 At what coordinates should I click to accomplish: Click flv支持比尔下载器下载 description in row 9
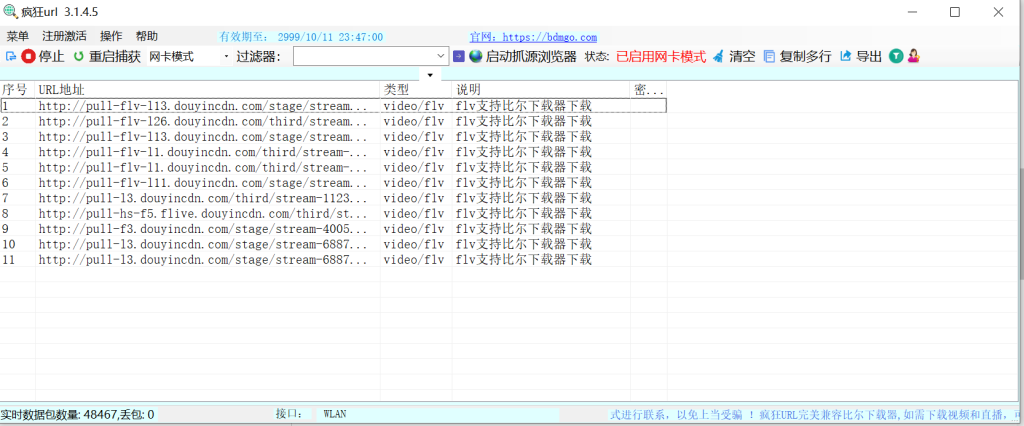coord(524,229)
